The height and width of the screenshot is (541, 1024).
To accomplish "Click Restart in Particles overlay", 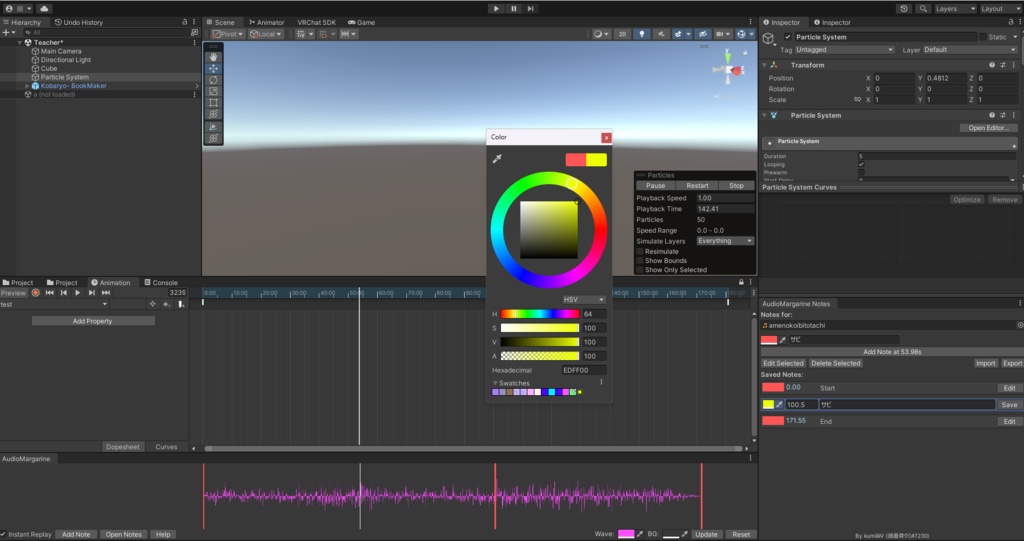I will [x=697, y=186].
